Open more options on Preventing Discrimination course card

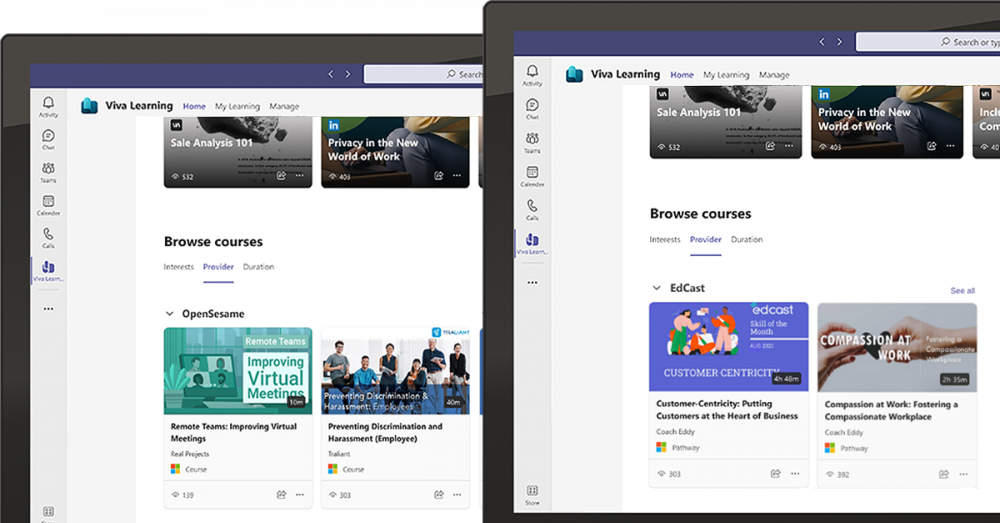tap(457, 494)
